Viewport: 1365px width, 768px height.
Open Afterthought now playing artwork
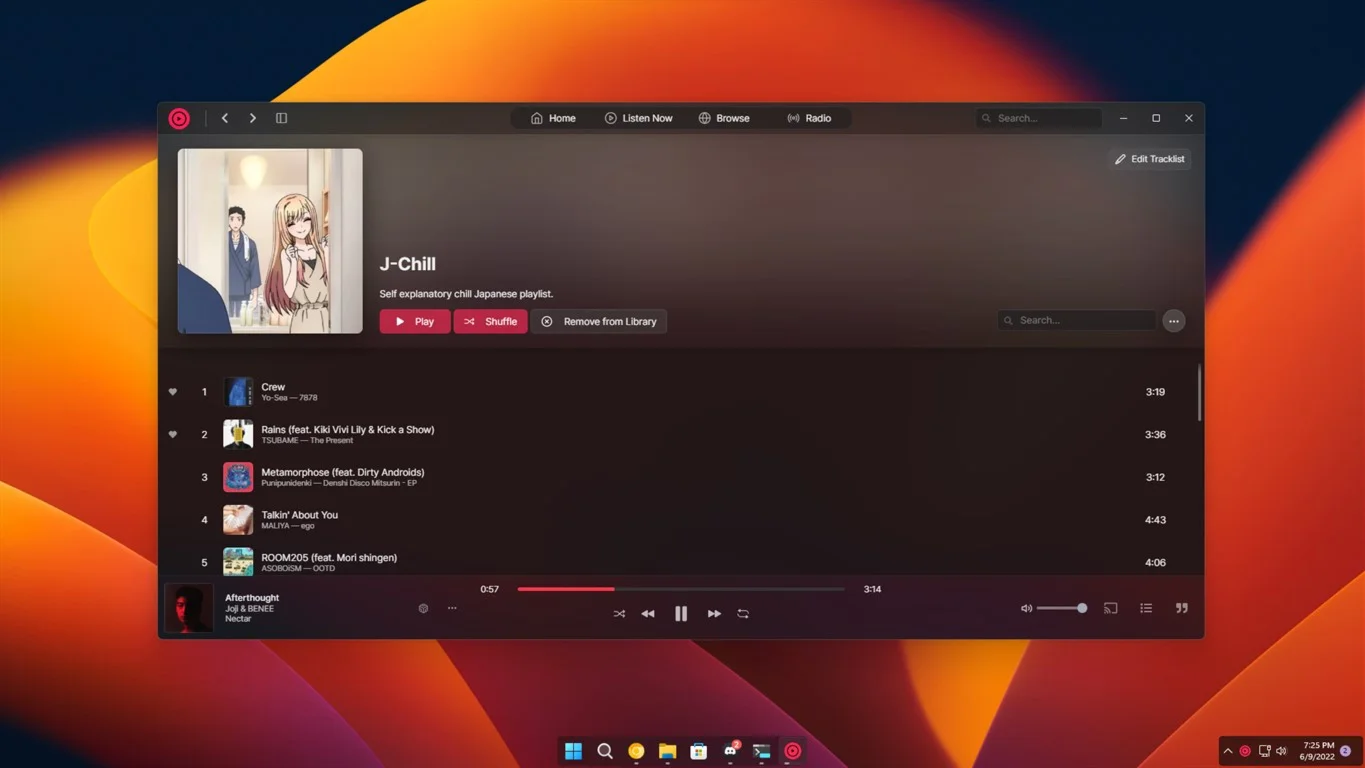coord(189,608)
